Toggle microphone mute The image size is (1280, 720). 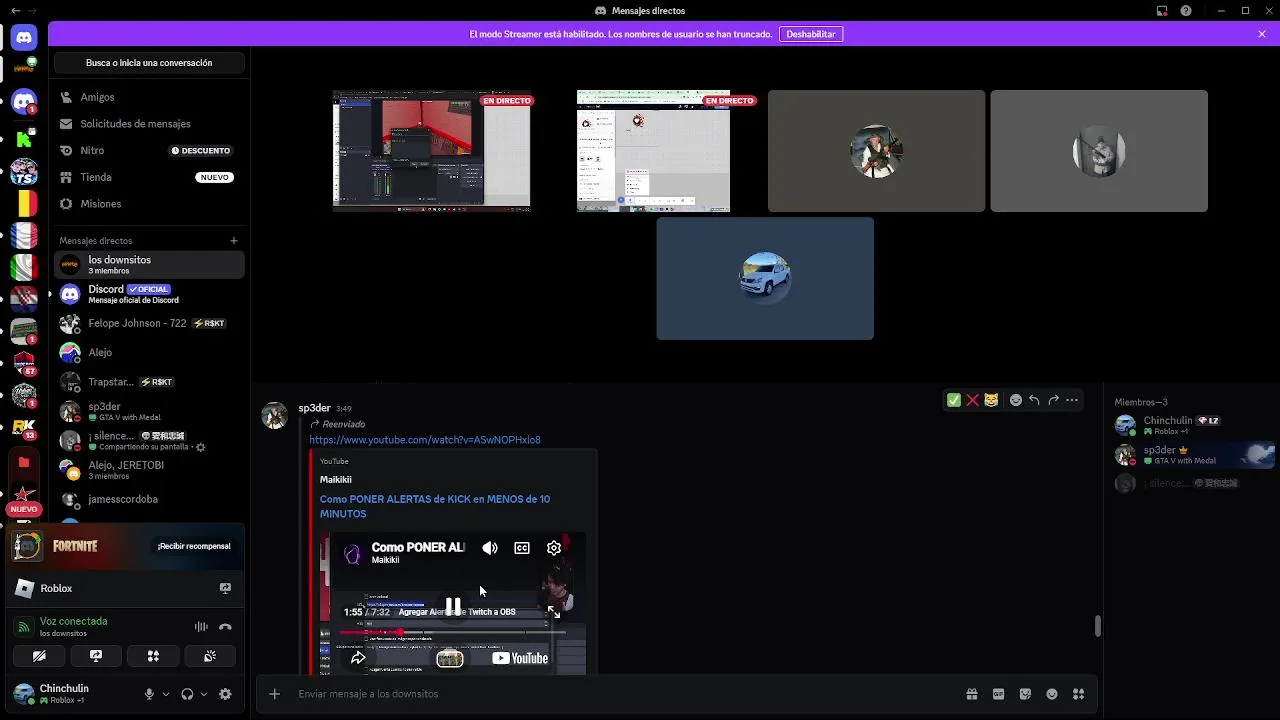pyautogui.click(x=149, y=694)
